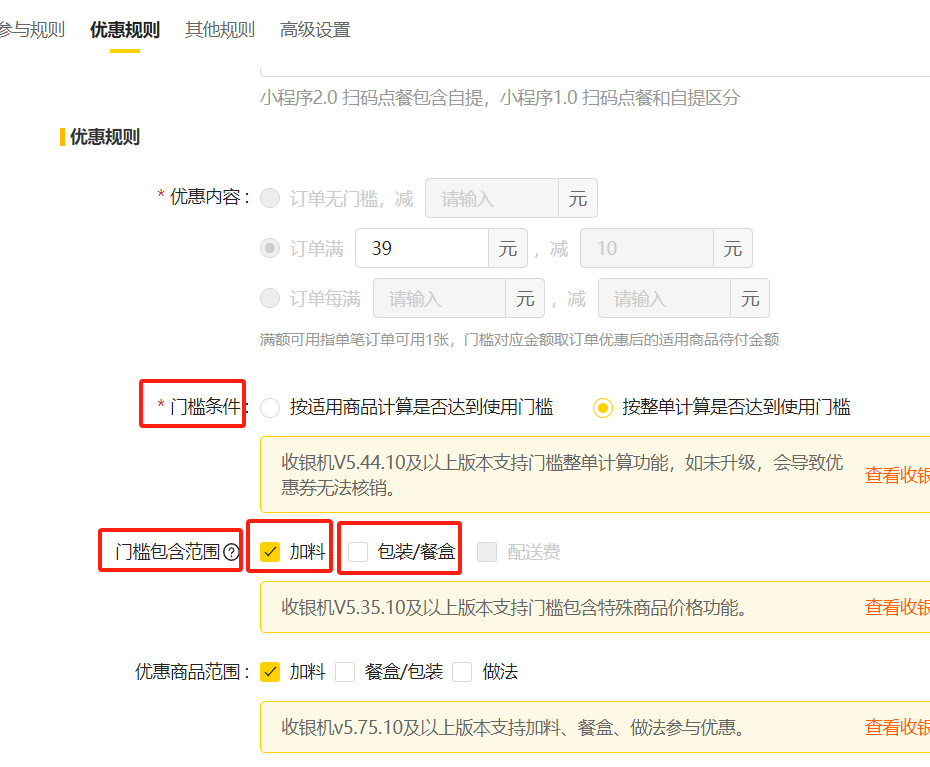Screen dimensions: 930x767
Task: Open 查看收银 link in V5.35.10 notice
Action: [896, 607]
